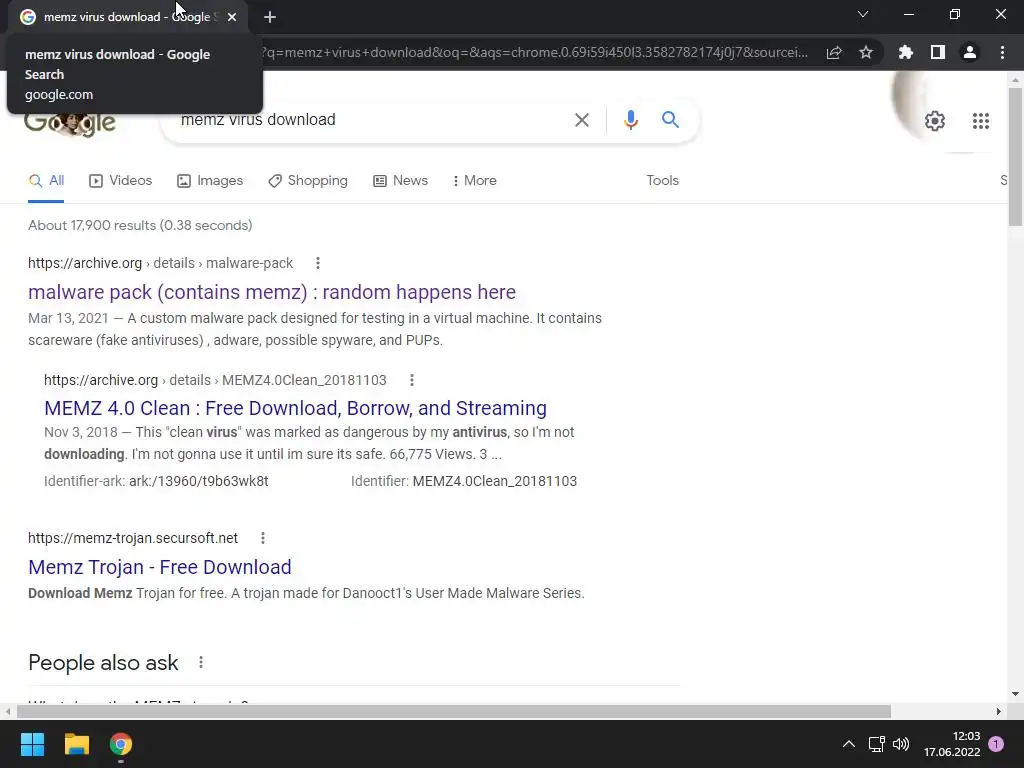
Task: Click the horizontal scrollbar thumb
Action: (453, 711)
